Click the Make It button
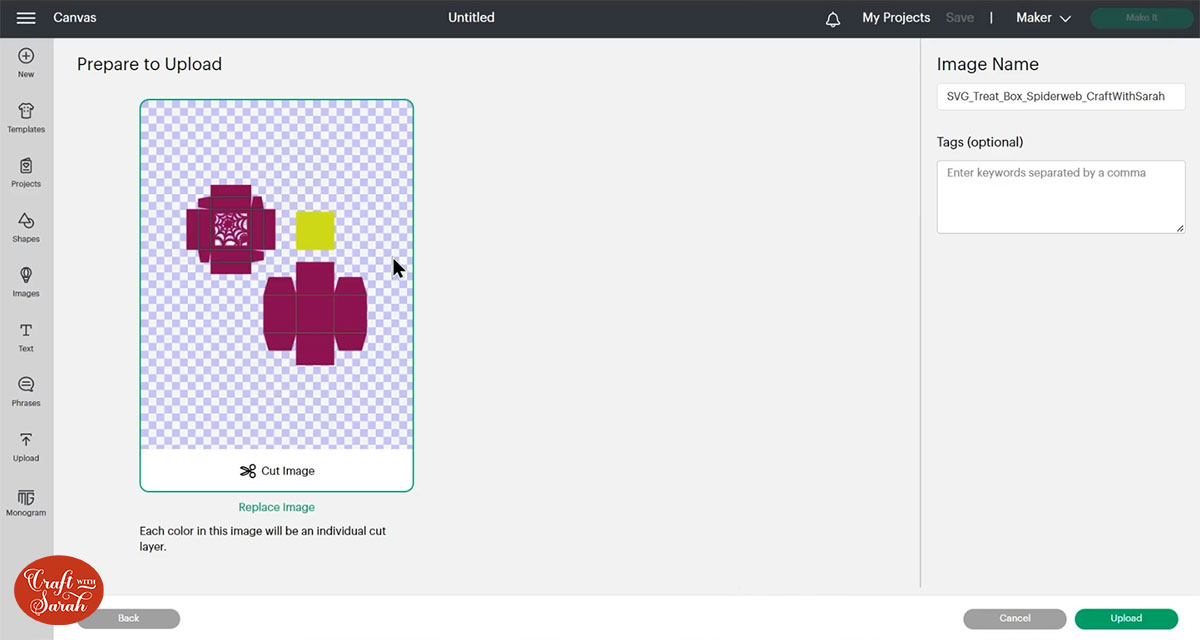This screenshot has width=1200, height=640. coord(1141,18)
